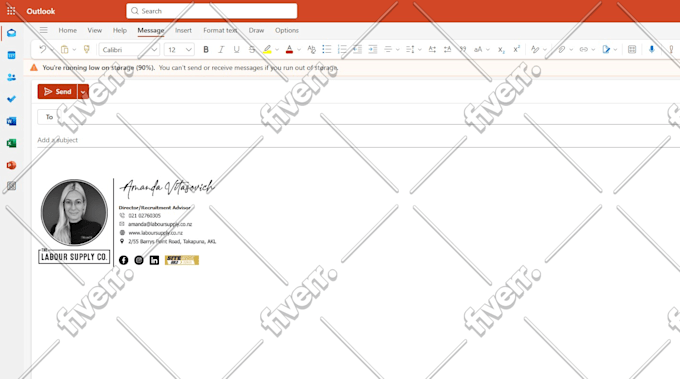Screen dimensions: 680x379
Task: Toggle the navigation pane hamburger menu
Action: click(43, 30)
